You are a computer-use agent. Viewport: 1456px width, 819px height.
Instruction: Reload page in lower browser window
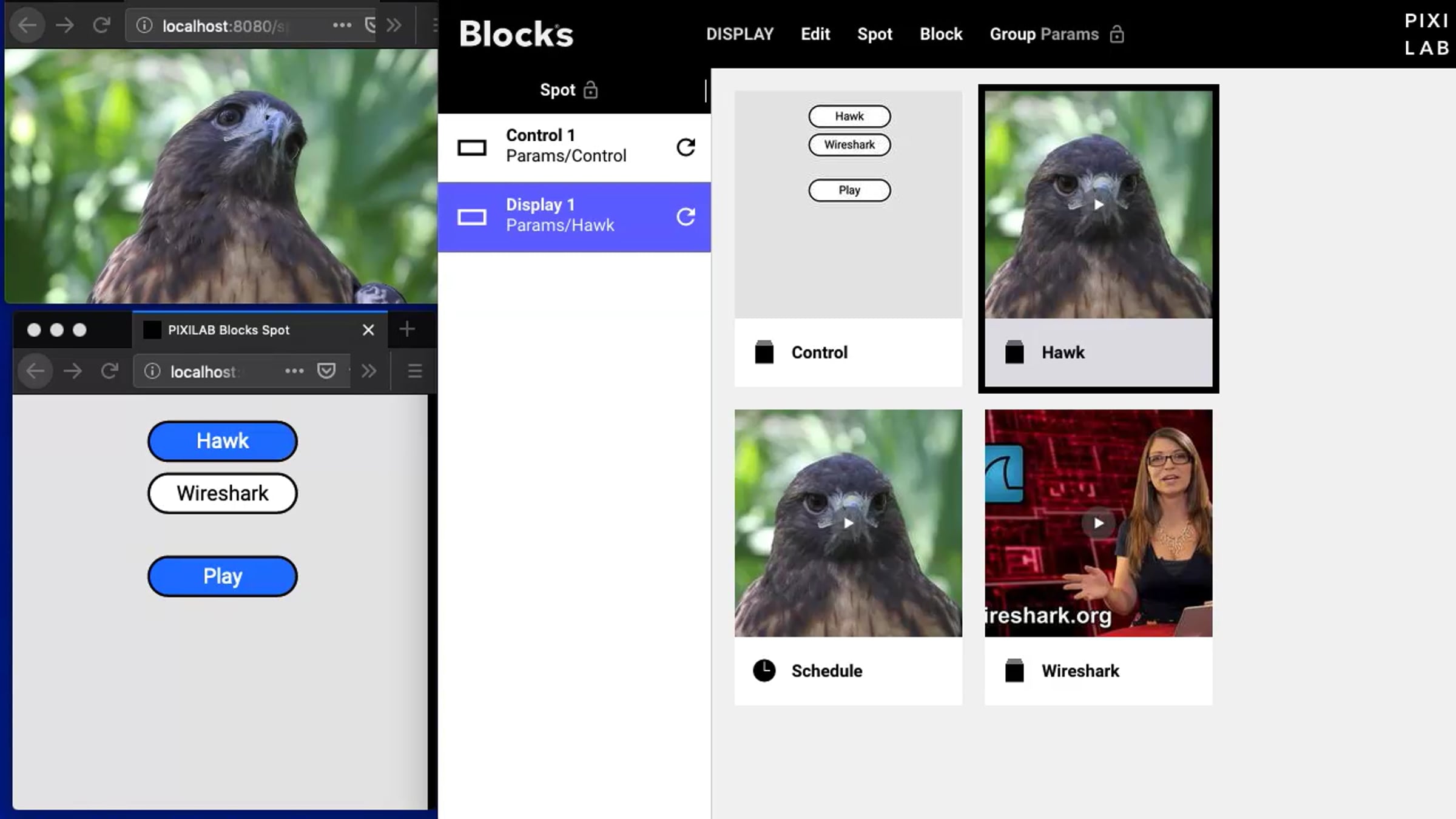pyautogui.click(x=109, y=371)
